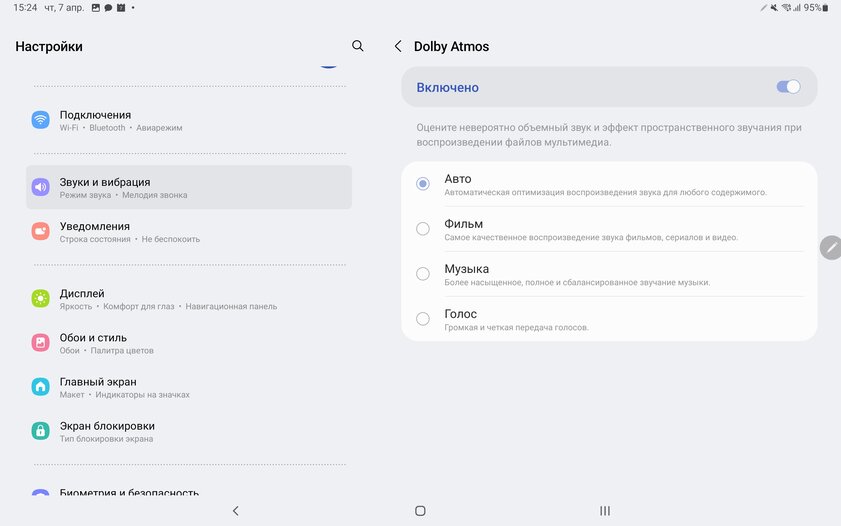This screenshot has height=526, width=841.
Task: Open Дисплей settings category
Action: click(189, 299)
